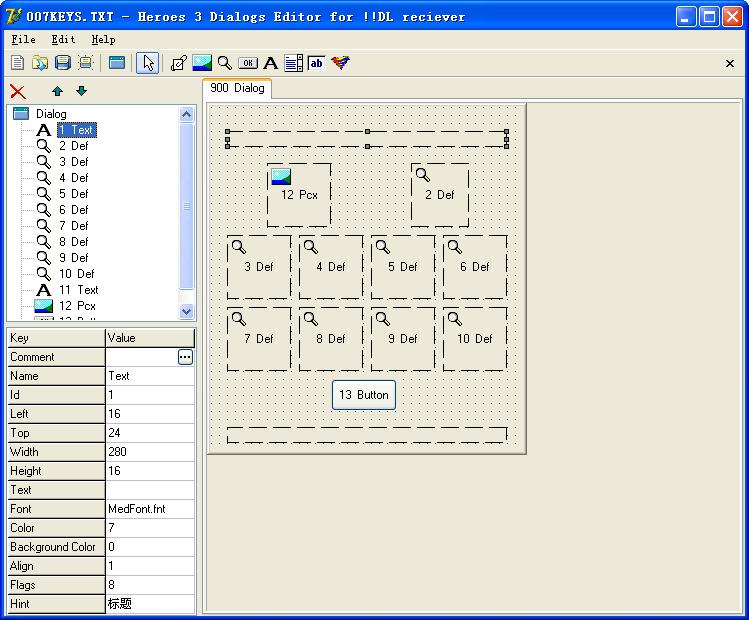Select the '3 Def' box on canvas

pyautogui.click(x=259, y=267)
